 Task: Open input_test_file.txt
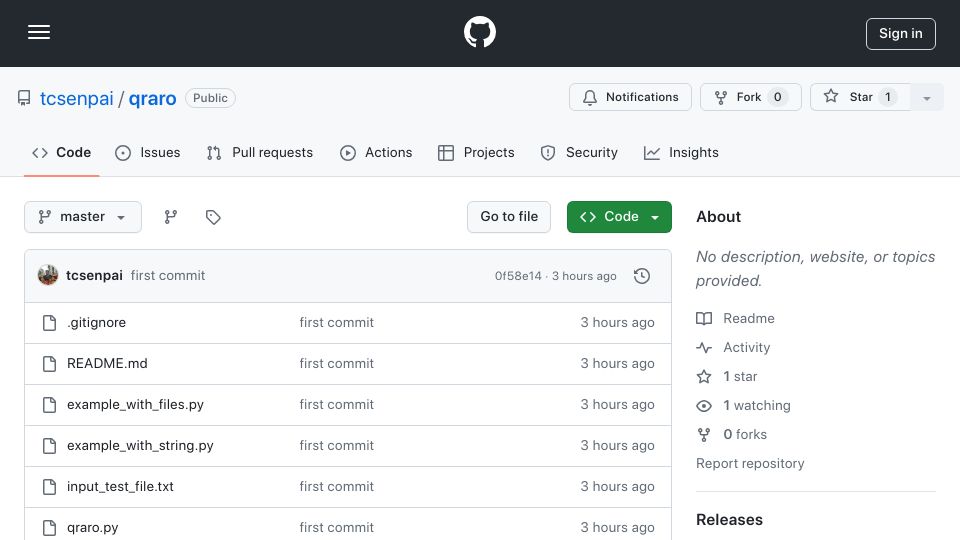coord(120,487)
